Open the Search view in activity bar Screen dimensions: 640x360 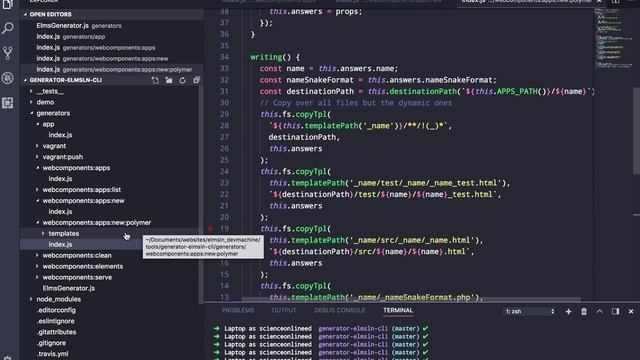point(7,28)
